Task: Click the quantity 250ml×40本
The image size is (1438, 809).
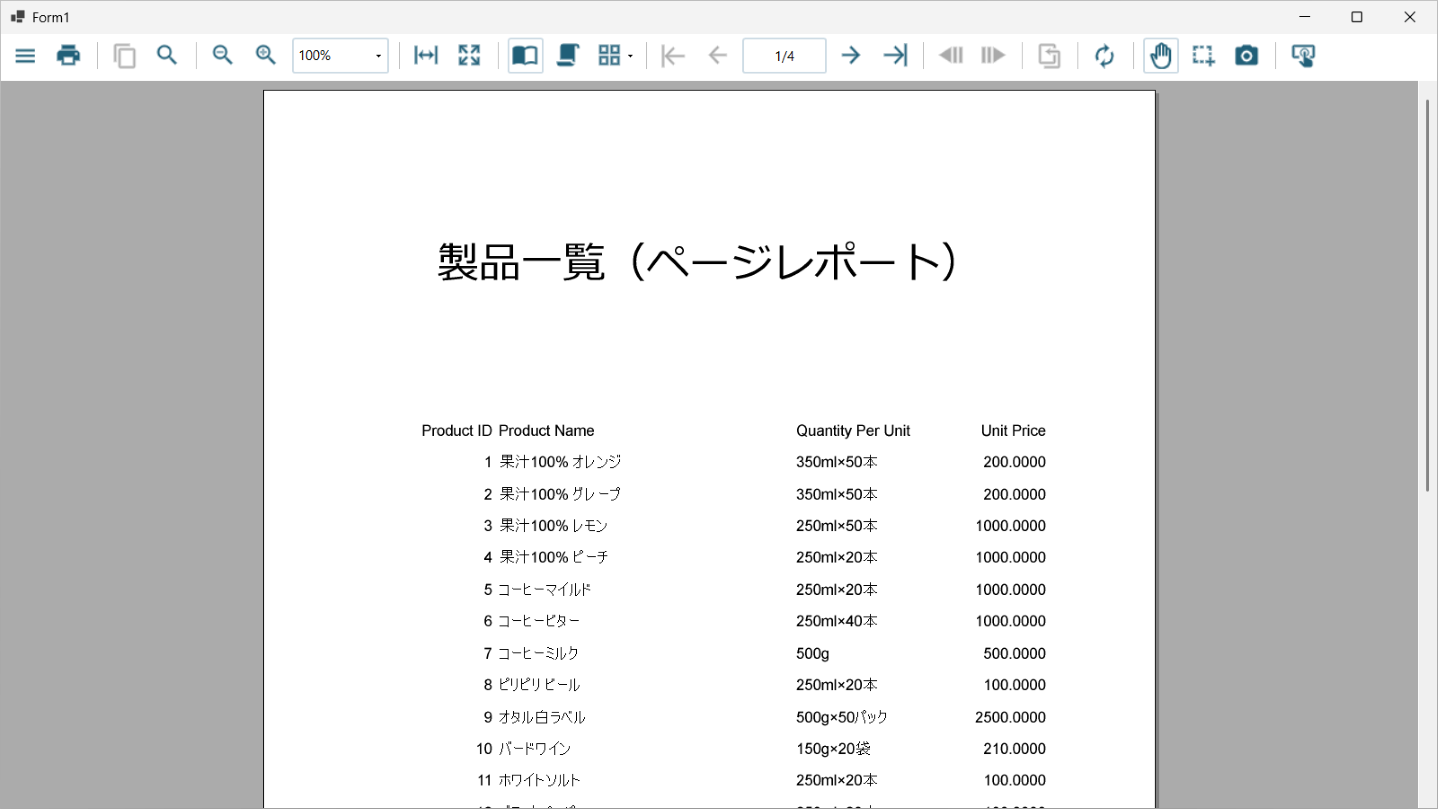Action: [x=837, y=621]
